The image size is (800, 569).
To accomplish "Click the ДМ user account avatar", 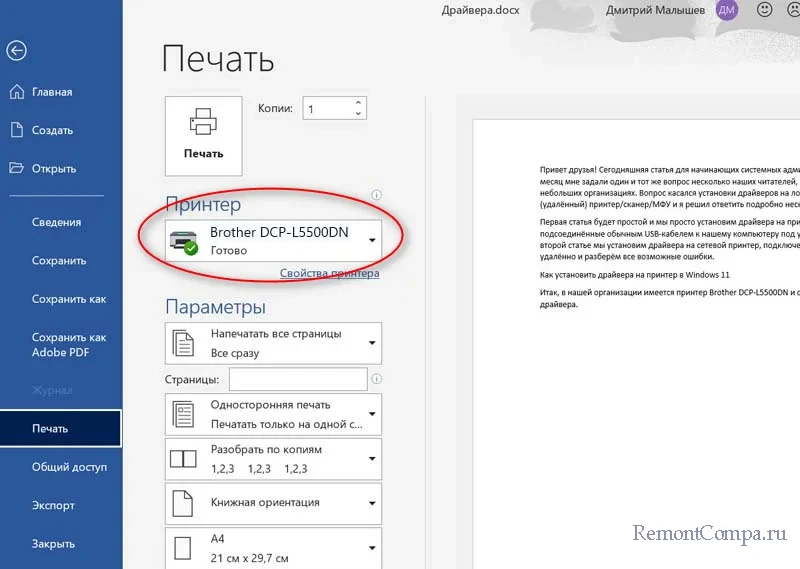I will pyautogui.click(x=727, y=10).
